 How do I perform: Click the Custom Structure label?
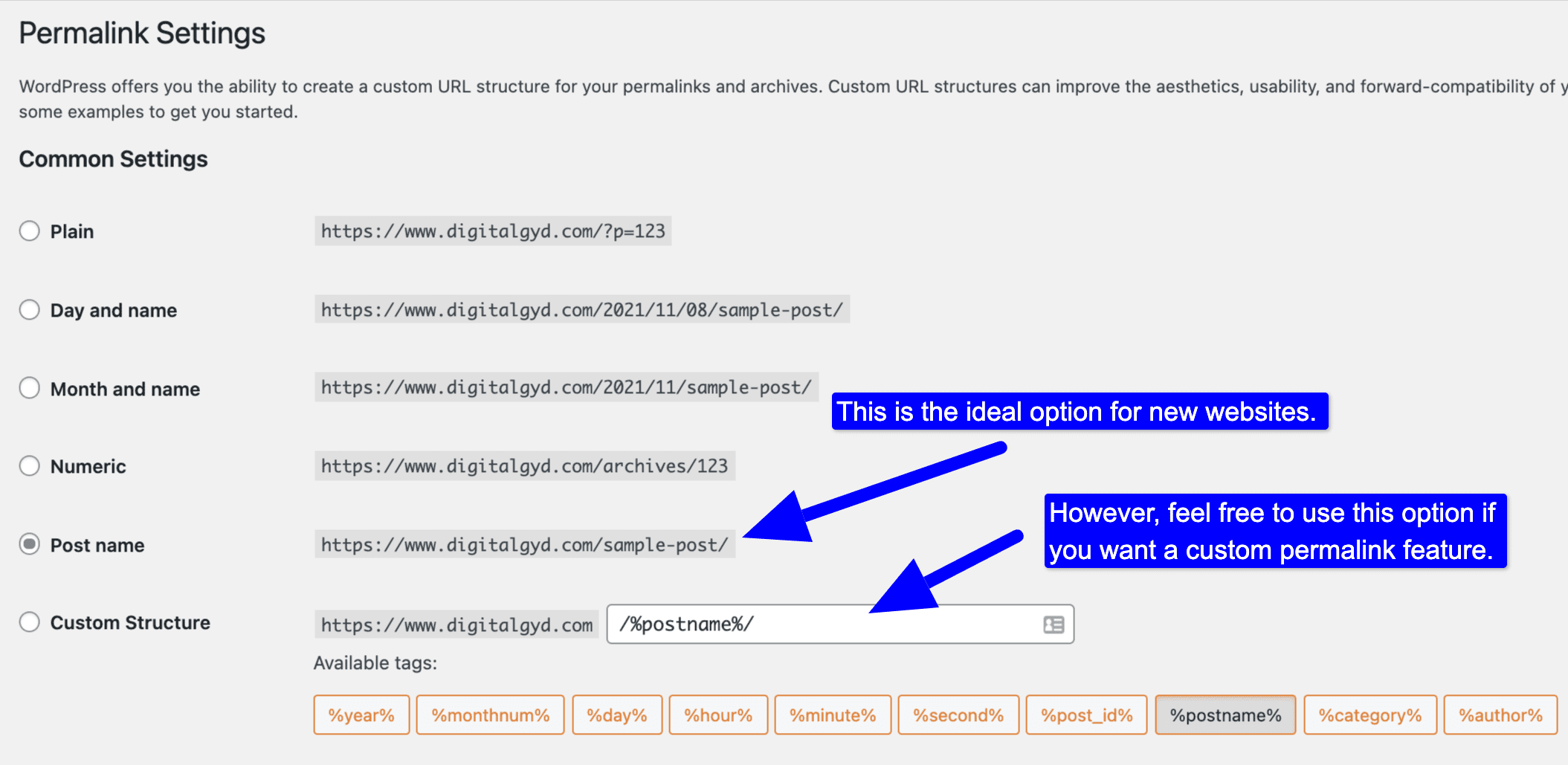point(130,622)
